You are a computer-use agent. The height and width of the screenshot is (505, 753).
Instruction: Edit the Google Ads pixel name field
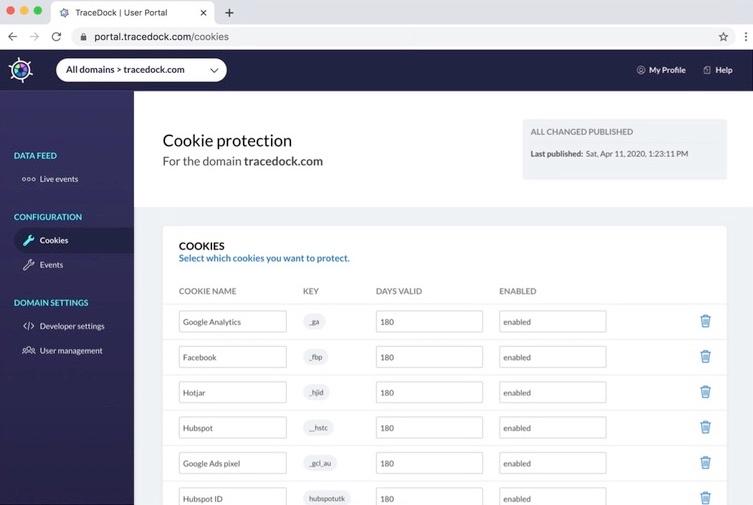click(232, 463)
